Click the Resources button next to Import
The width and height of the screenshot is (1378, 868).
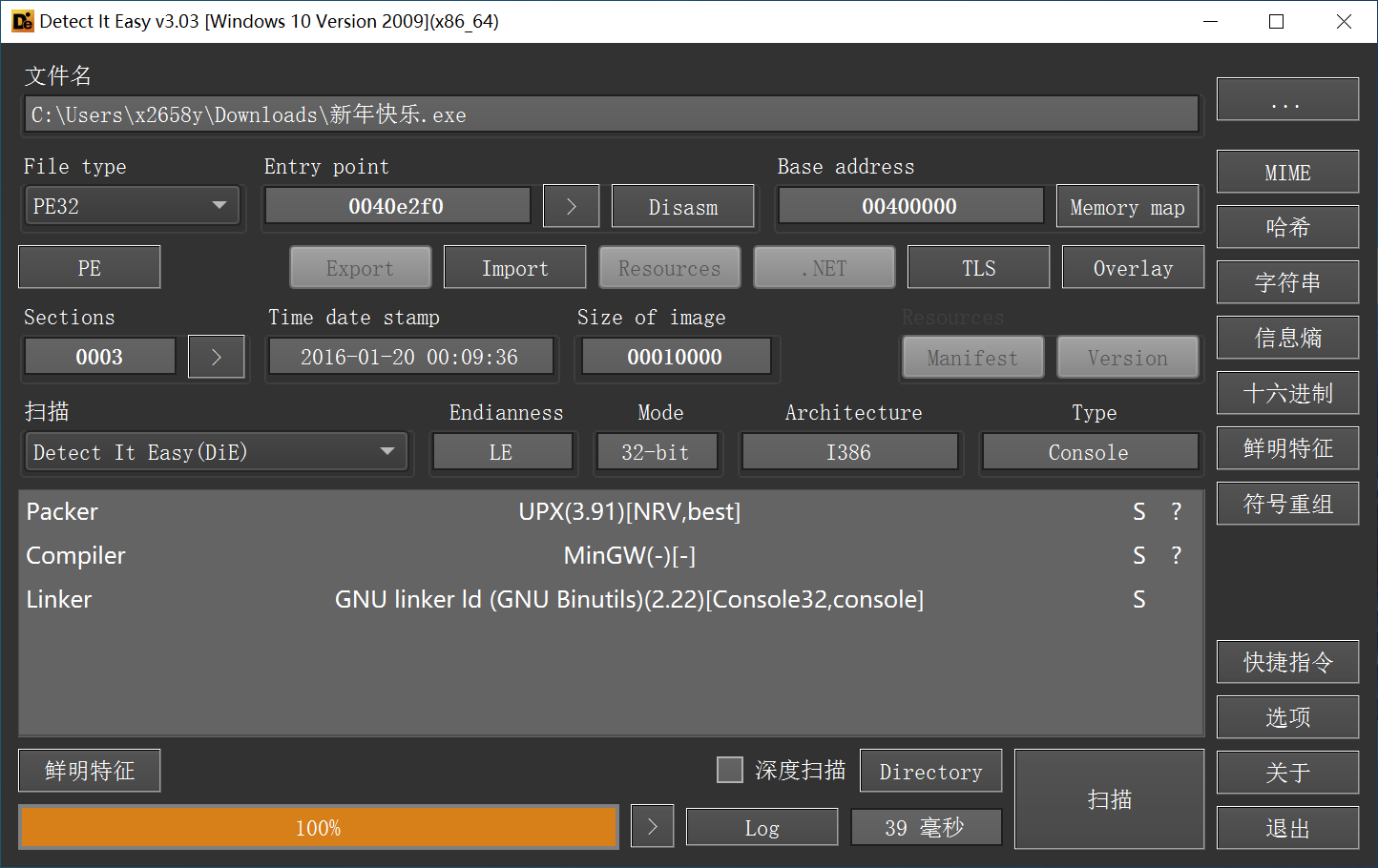[670, 267]
